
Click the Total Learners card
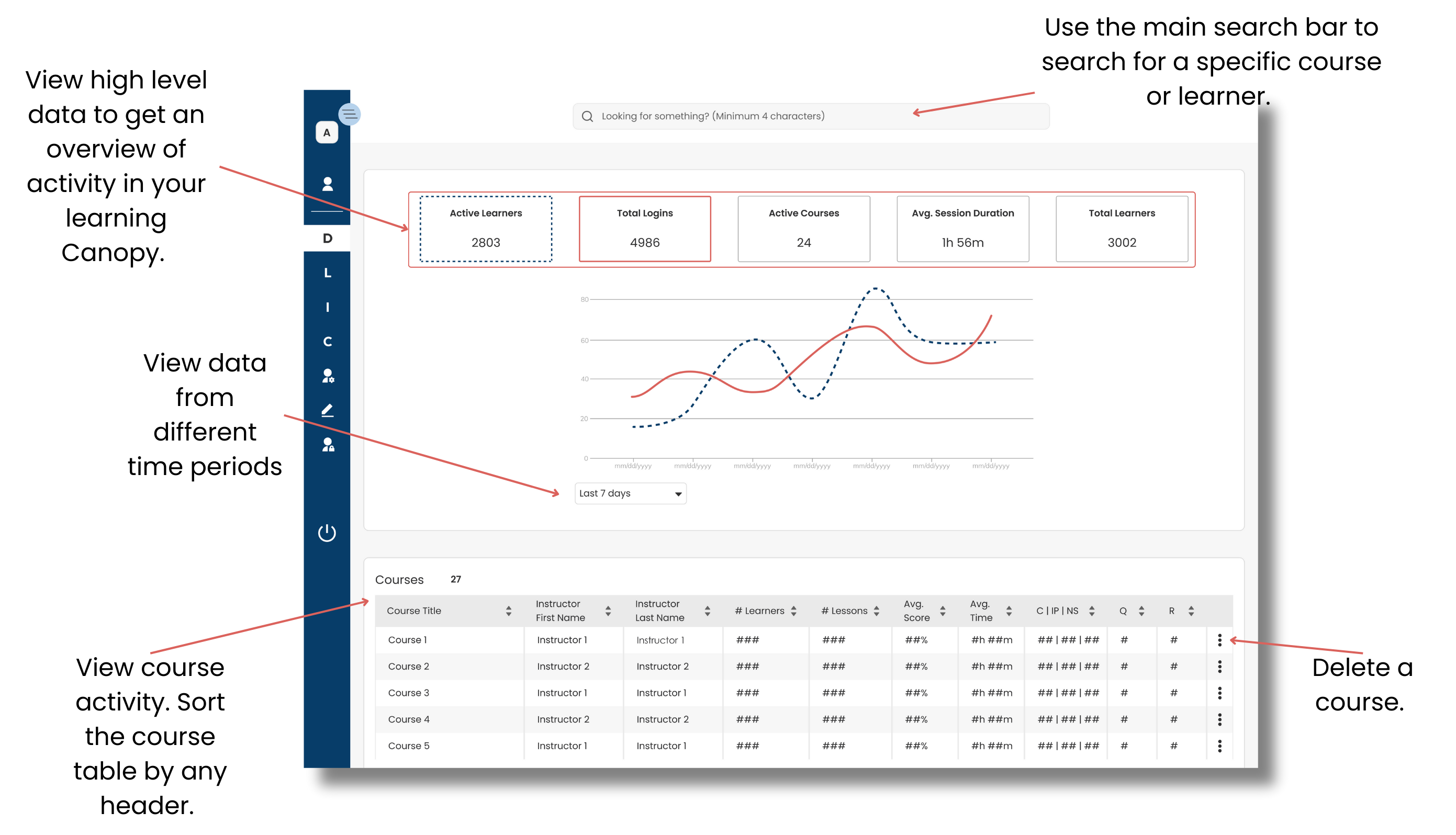[1121, 229]
